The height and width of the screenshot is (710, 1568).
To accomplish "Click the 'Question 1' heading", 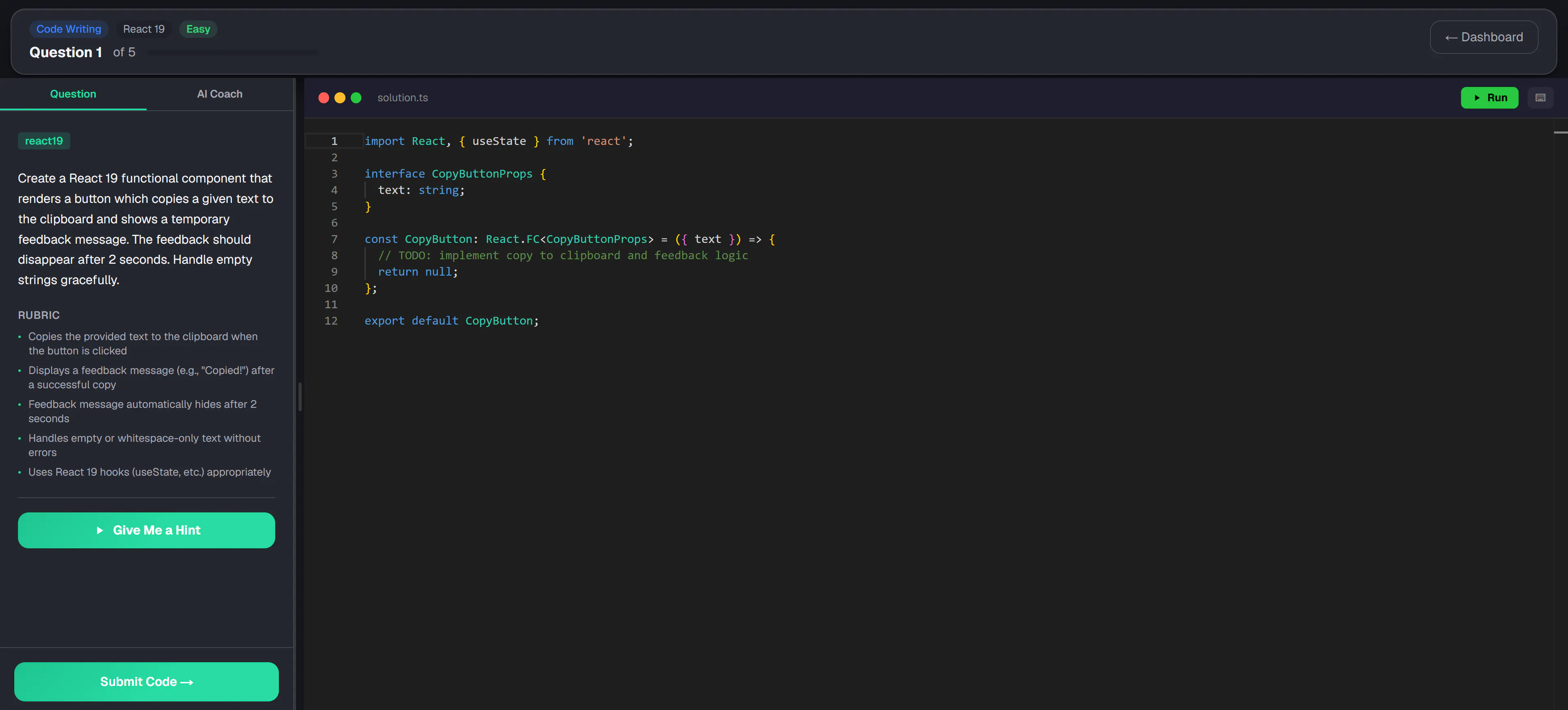I will coord(66,52).
